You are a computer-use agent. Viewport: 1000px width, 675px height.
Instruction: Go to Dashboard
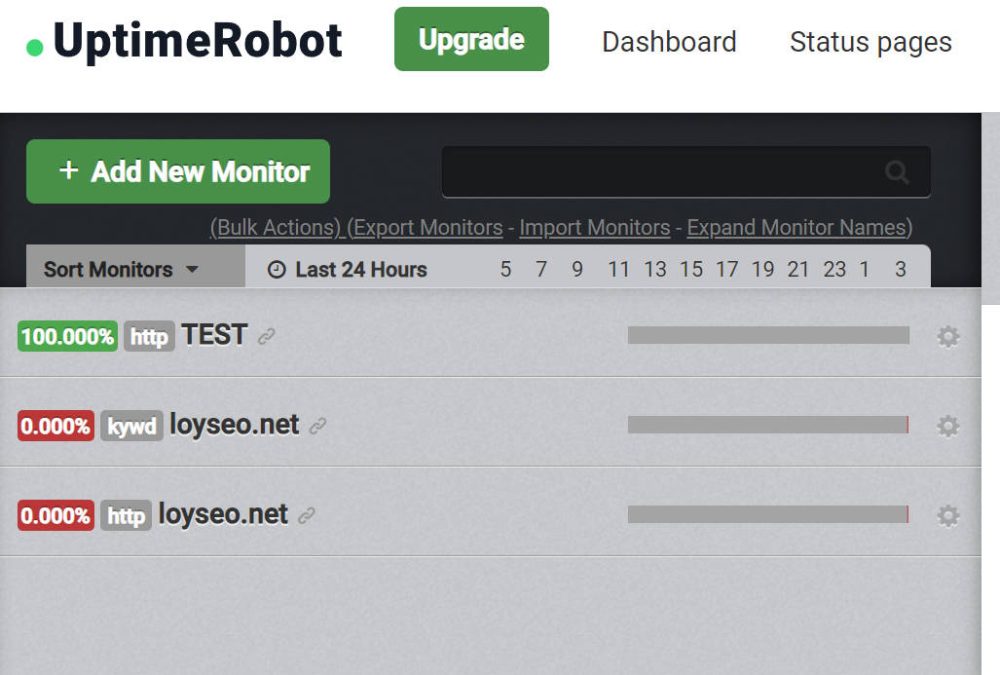coord(669,42)
